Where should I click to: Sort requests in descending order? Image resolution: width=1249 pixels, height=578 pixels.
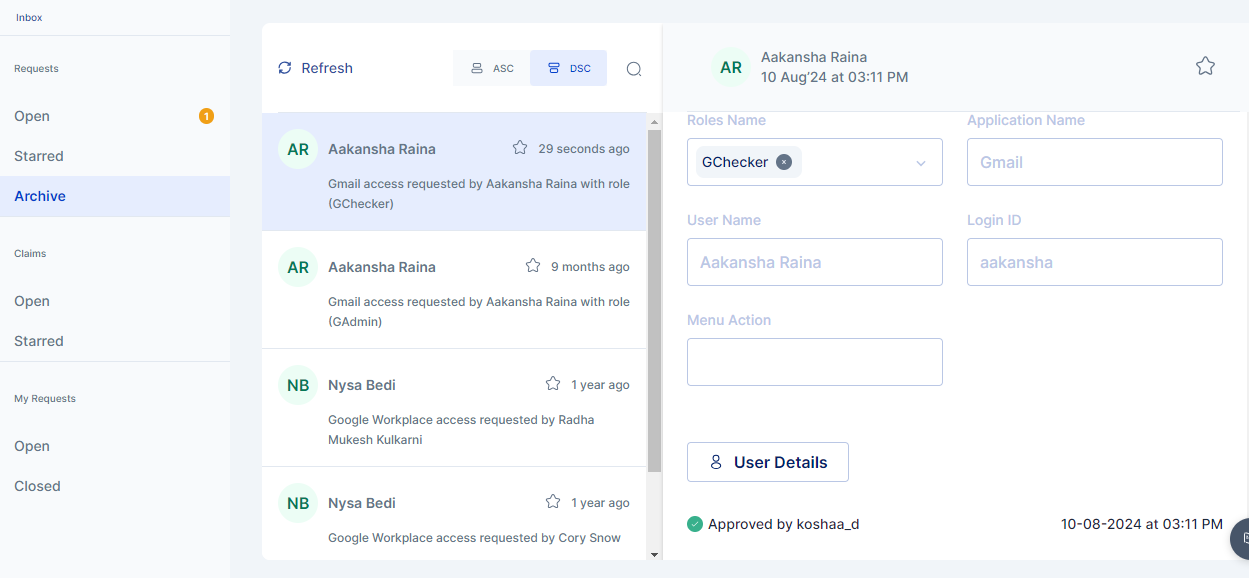[x=568, y=68]
